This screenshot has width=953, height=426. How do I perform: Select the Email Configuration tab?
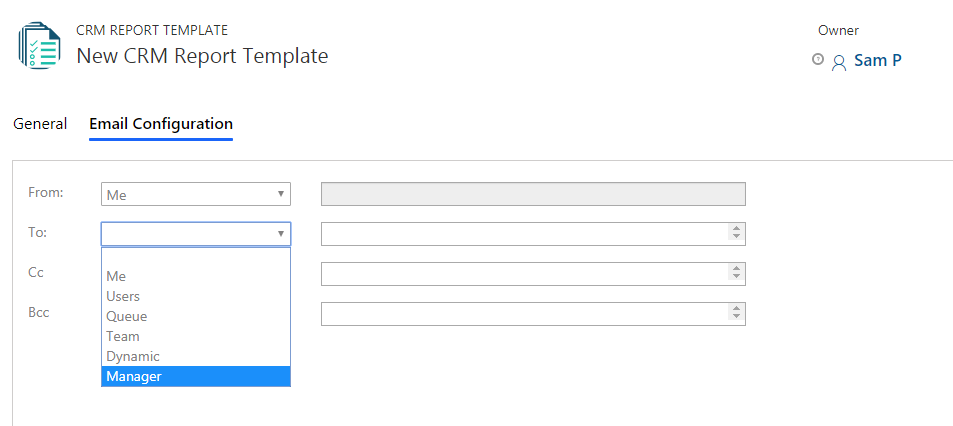pyautogui.click(x=161, y=124)
